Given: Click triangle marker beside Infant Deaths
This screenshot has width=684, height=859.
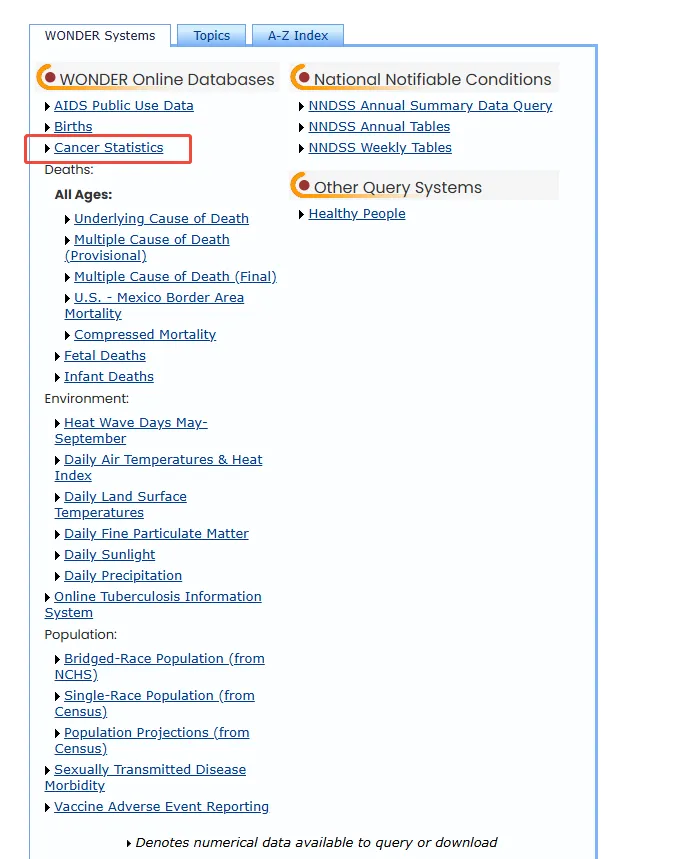Looking at the screenshot, I should coord(58,378).
